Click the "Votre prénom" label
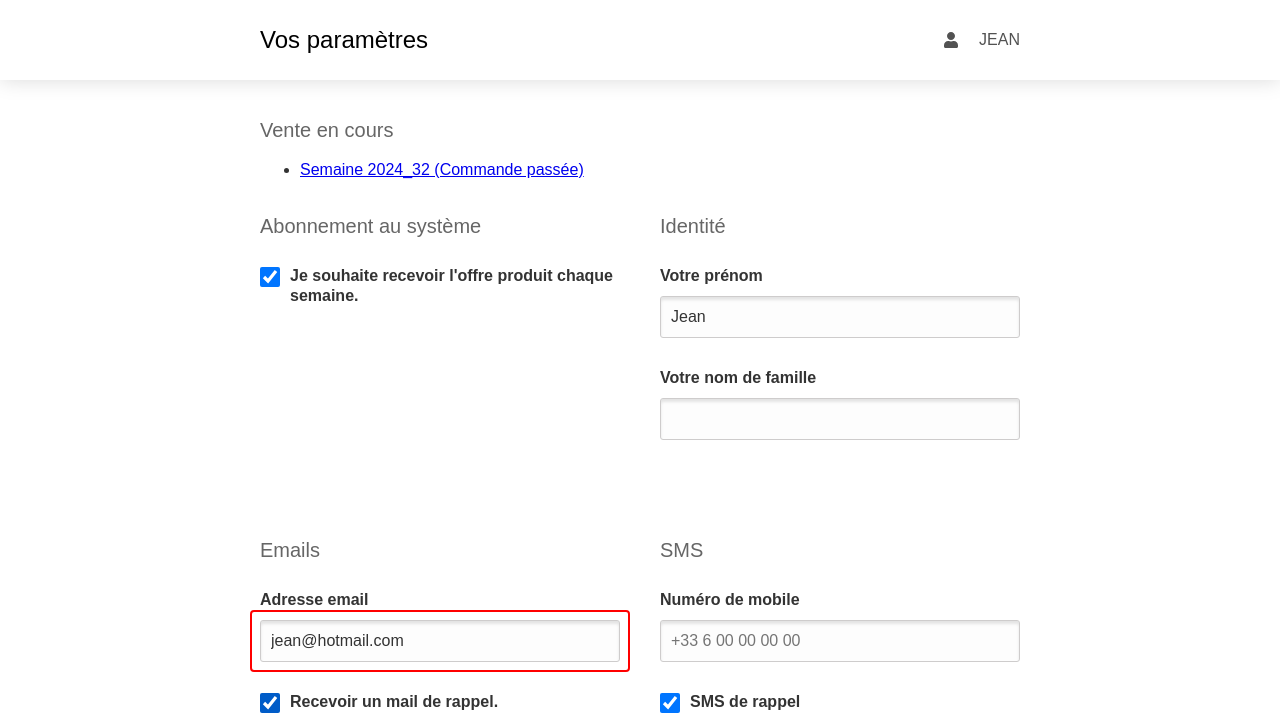 coord(711,276)
